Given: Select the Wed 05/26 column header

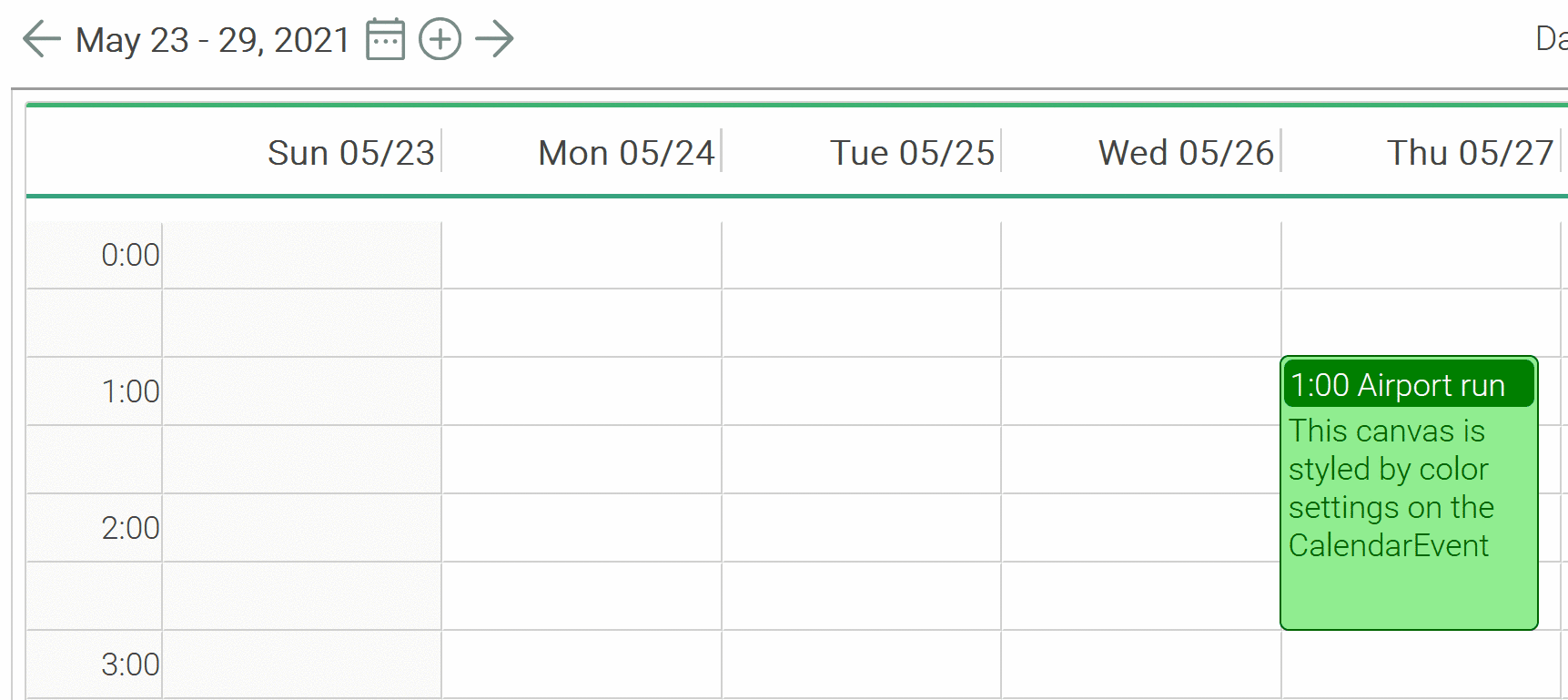Looking at the screenshot, I should [x=1186, y=153].
